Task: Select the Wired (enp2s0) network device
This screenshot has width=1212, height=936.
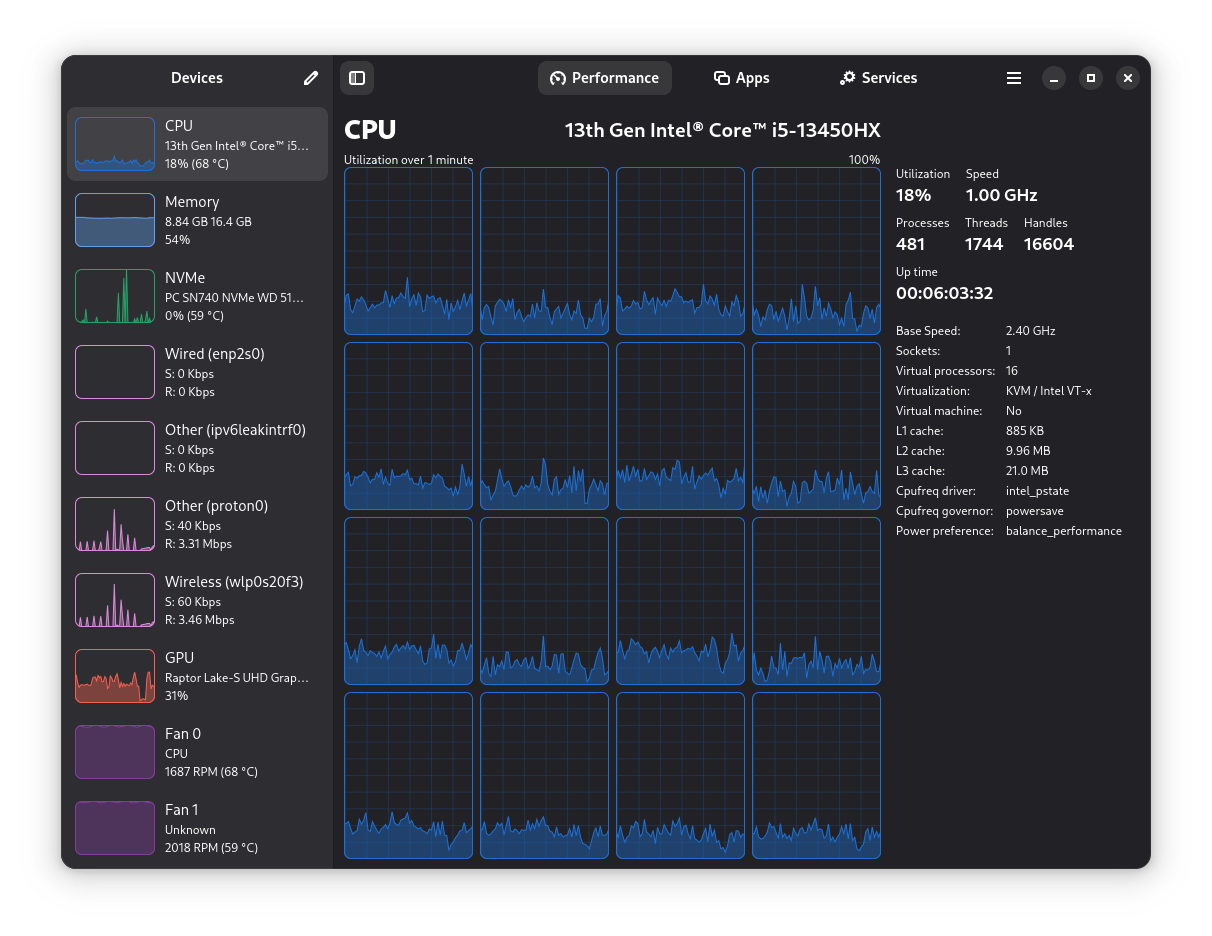Action: pos(196,371)
